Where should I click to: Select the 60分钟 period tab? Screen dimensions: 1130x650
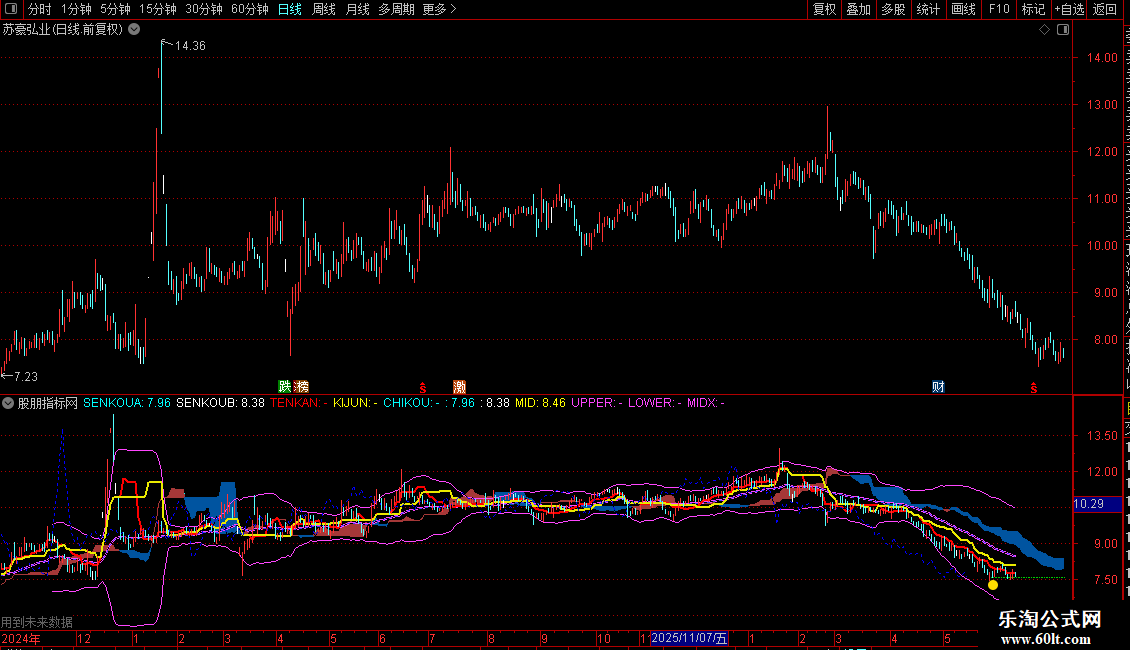[x=249, y=9]
